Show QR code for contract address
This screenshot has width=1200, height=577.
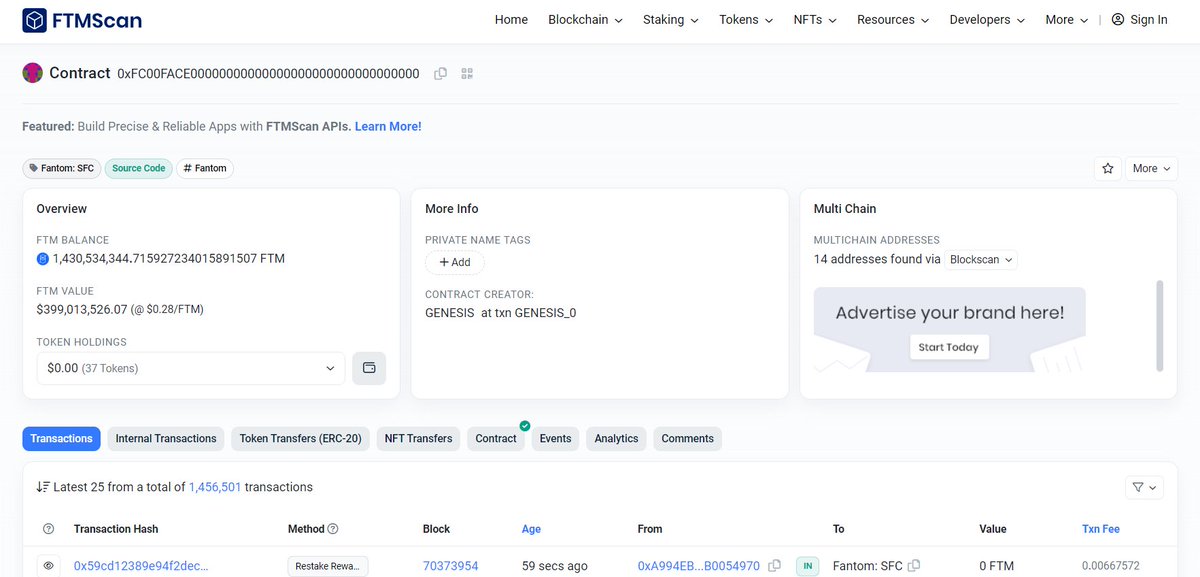(x=467, y=73)
